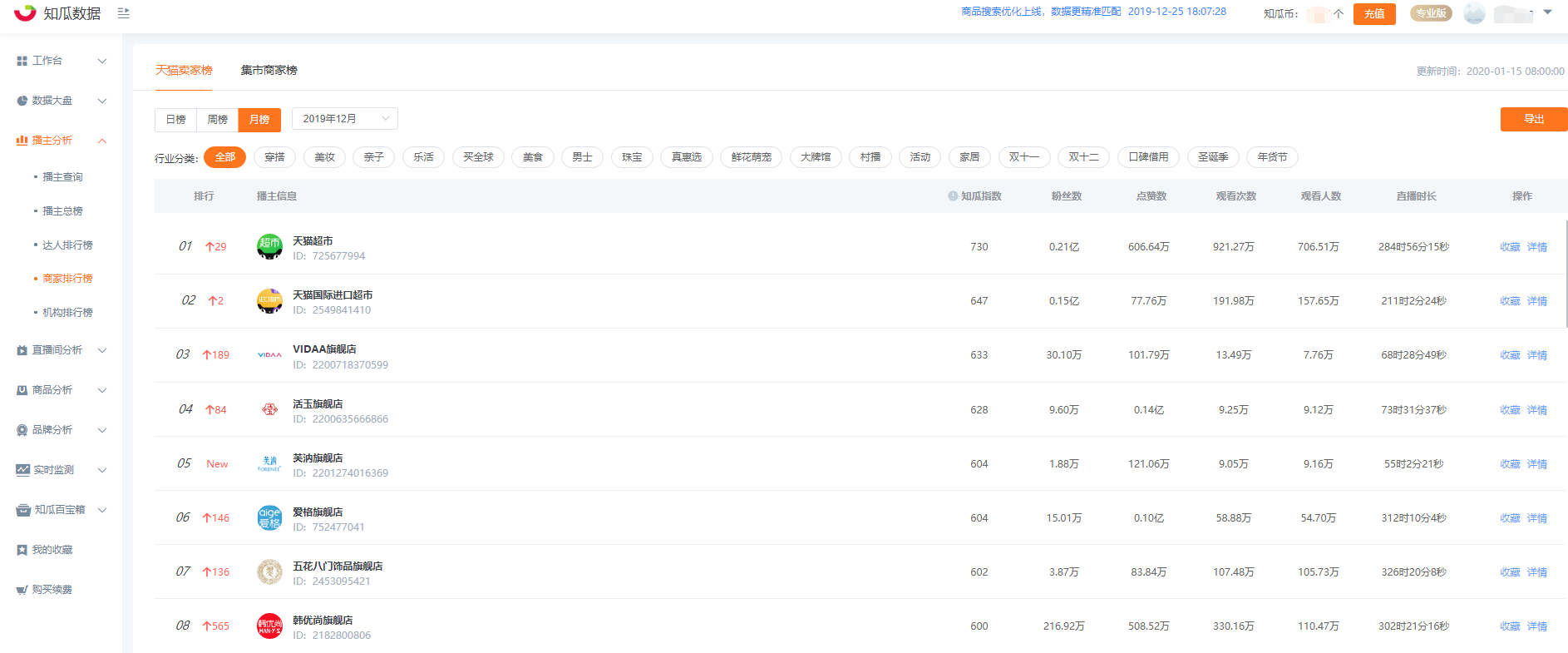Expand the 直播间分析 sidebar chevron

(x=102, y=350)
